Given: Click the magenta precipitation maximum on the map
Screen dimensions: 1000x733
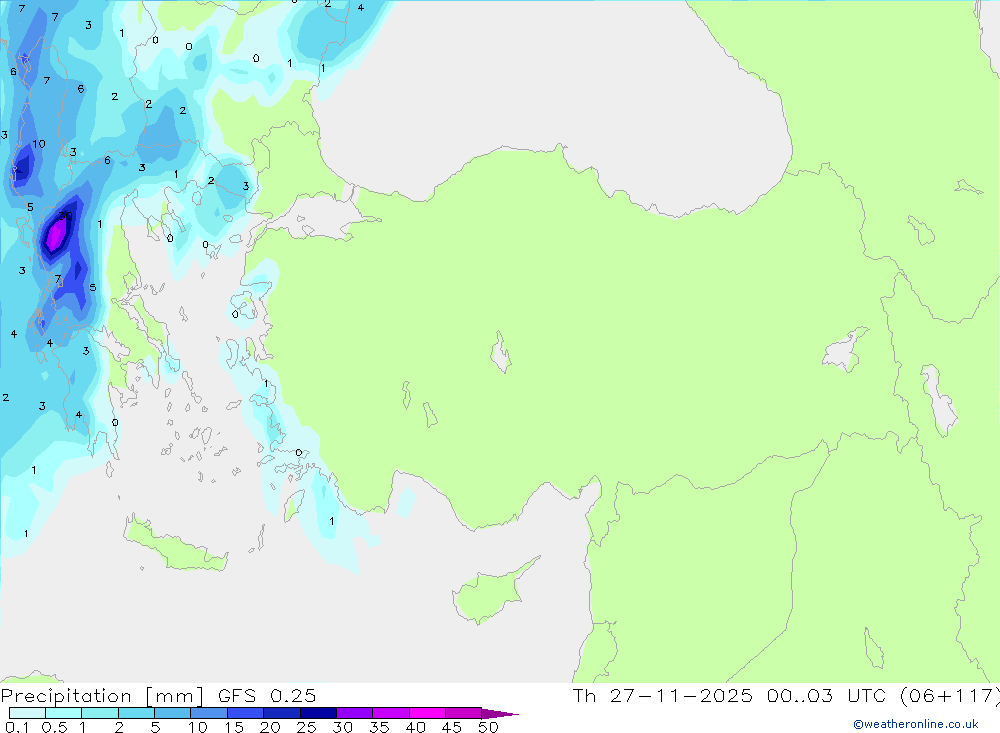Looking at the screenshot, I should tap(56, 235).
